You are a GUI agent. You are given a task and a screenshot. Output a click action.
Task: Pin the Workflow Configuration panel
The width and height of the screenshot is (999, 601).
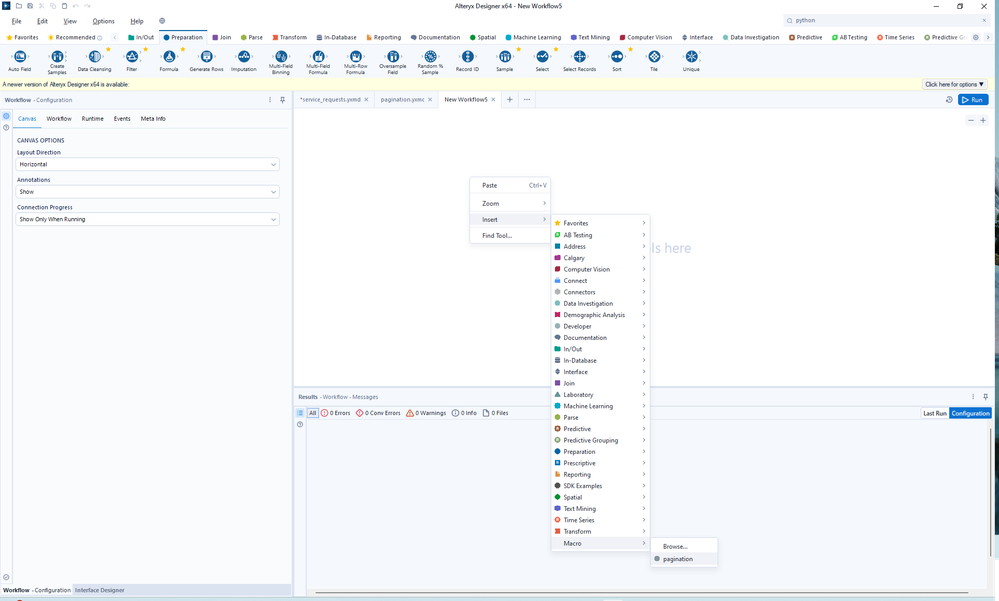pyautogui.click(x=282, y=100)
